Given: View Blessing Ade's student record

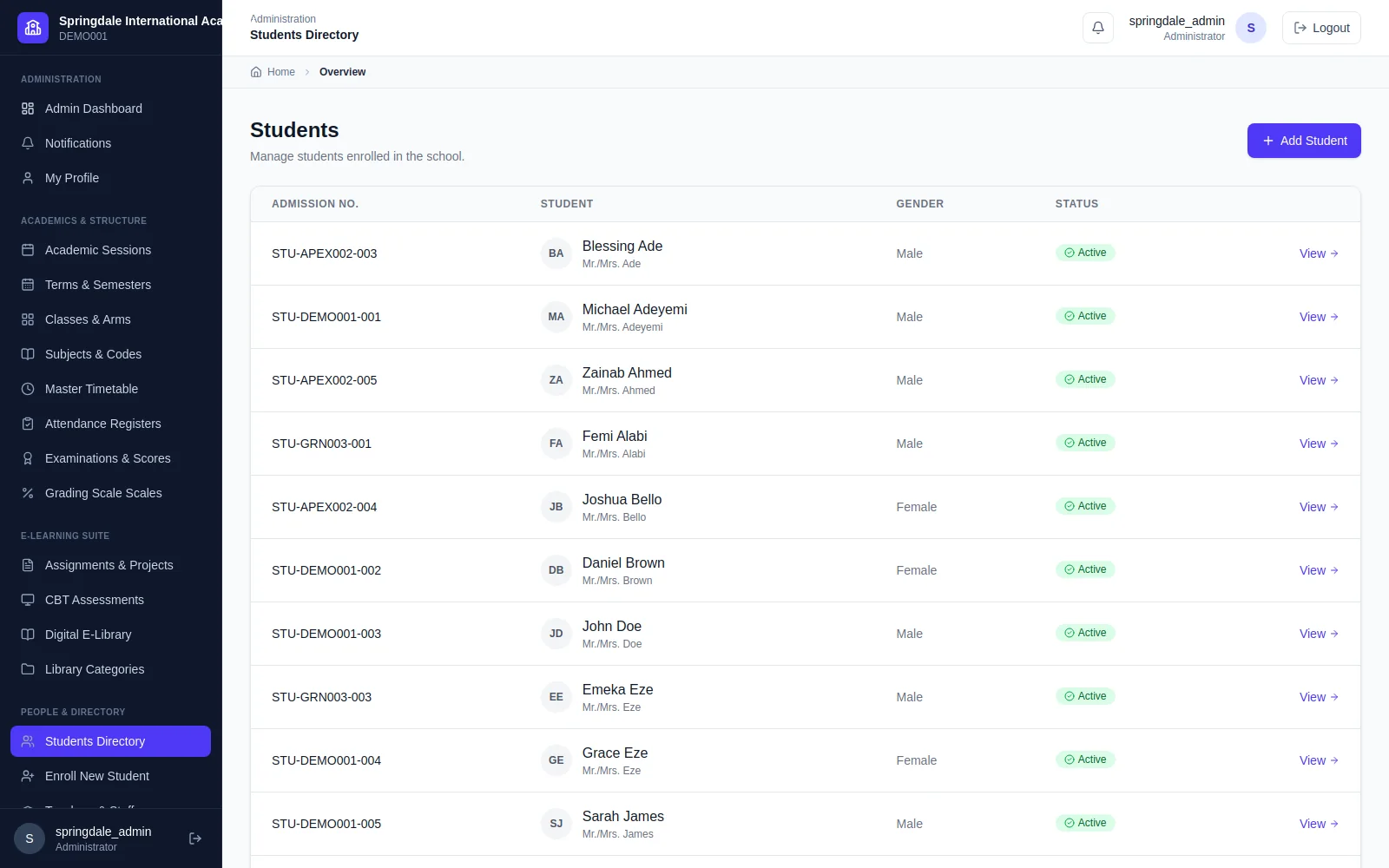Looking at the screenshot, I should 1319,253.
